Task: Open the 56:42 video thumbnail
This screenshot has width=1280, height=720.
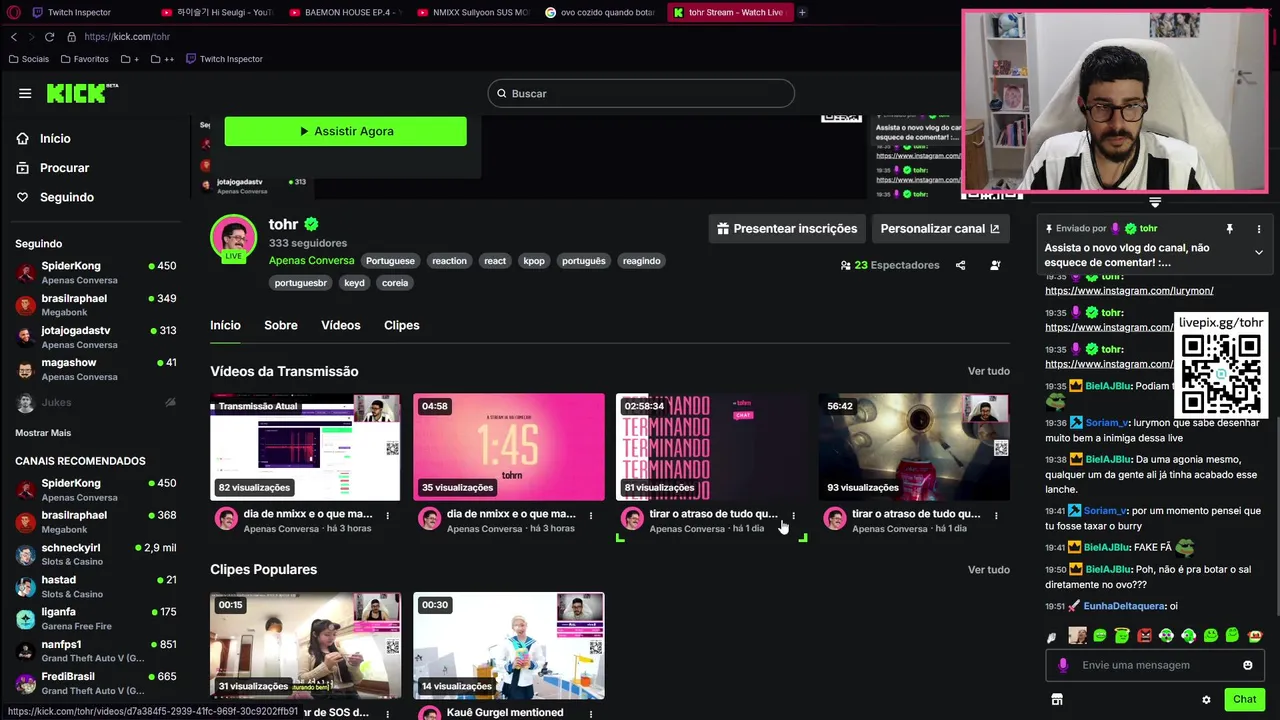Action: tap(914, 447)
